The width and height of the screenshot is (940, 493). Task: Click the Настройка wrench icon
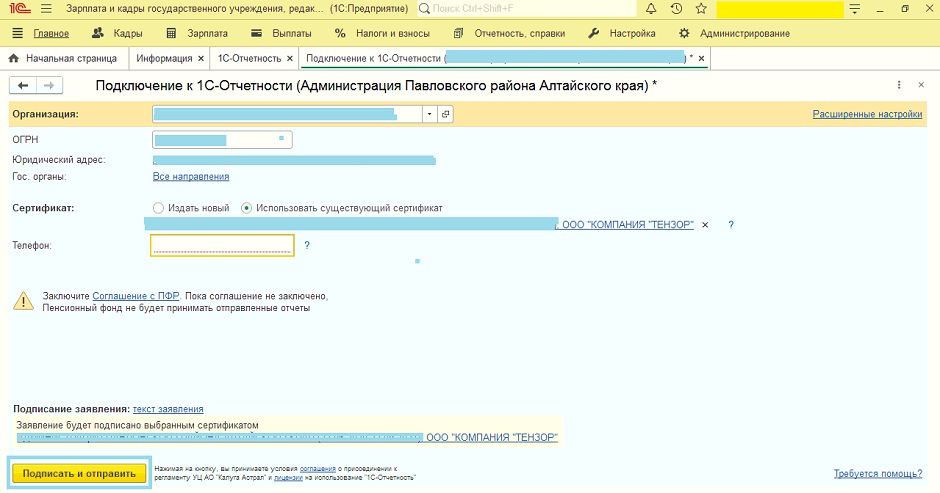593,34
